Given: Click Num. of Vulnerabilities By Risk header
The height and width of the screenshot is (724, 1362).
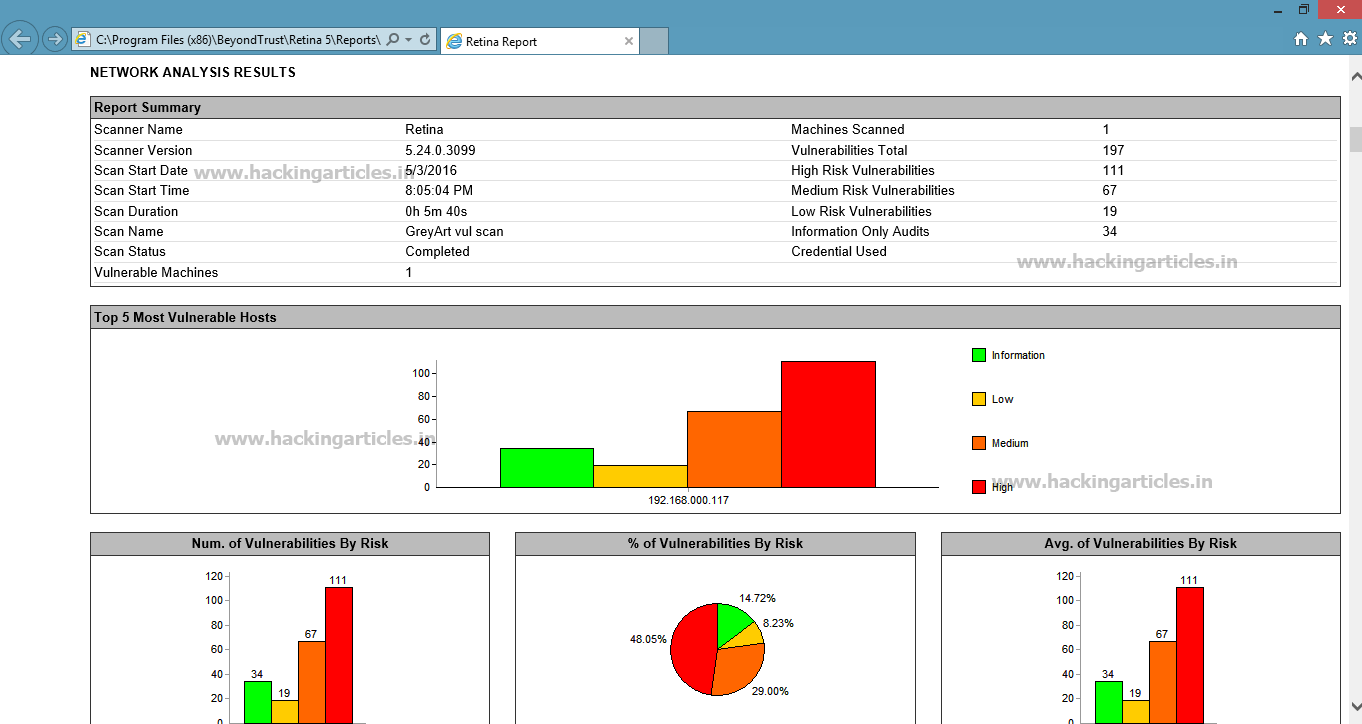Looking at the screenshot, I should coord(290,544).
